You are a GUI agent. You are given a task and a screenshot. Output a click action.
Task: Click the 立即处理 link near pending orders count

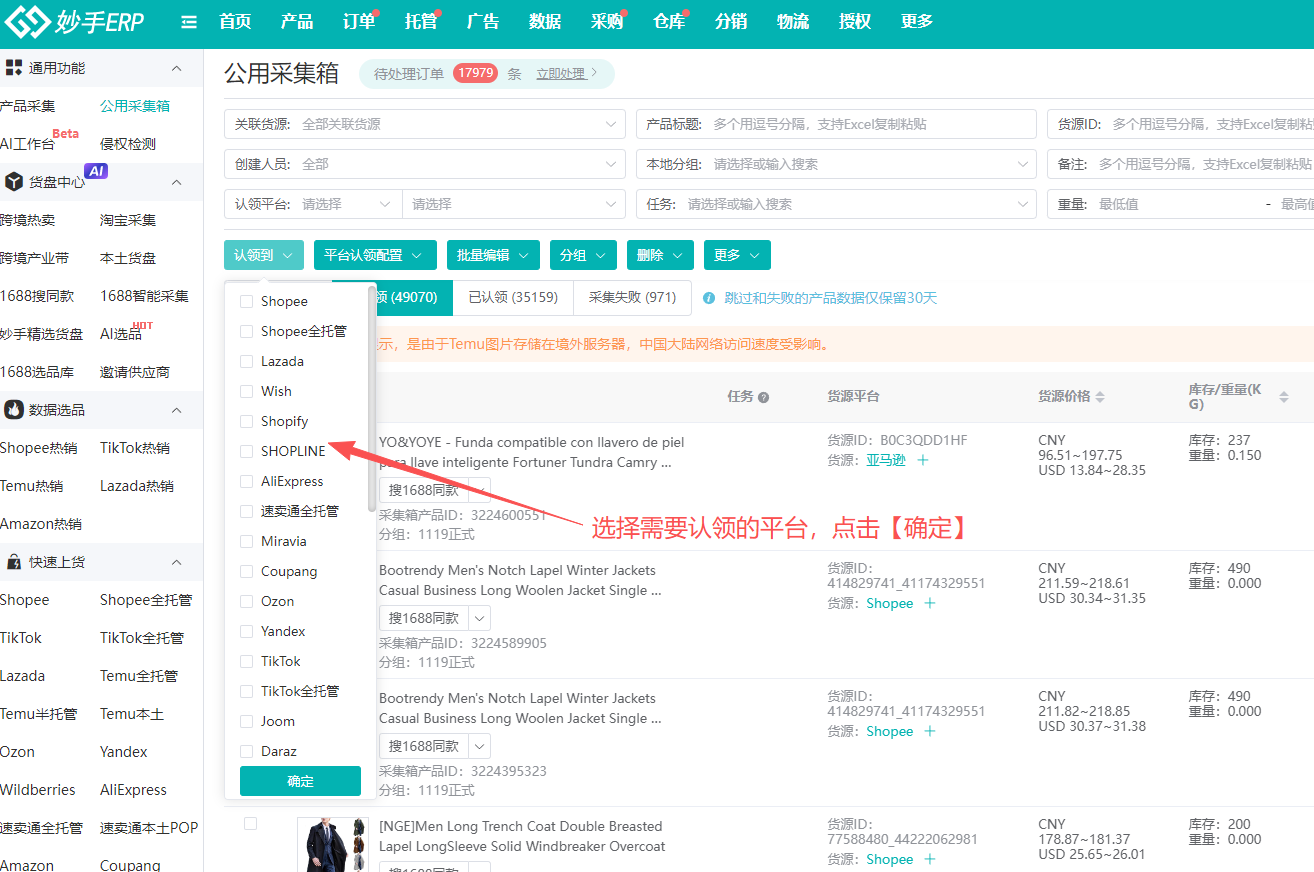pyautogui.click(x=563, y=73)
